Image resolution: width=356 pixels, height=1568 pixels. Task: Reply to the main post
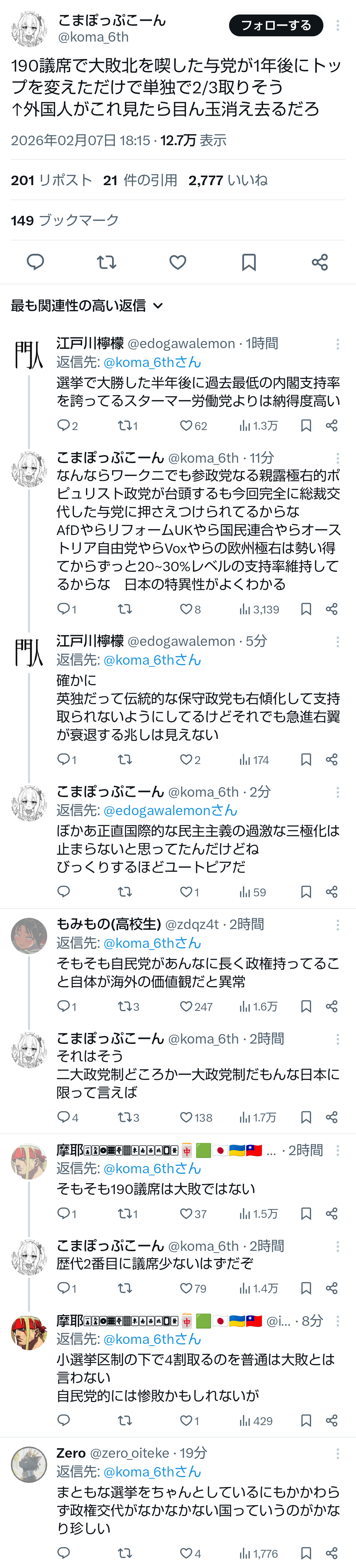click(35, 262)
